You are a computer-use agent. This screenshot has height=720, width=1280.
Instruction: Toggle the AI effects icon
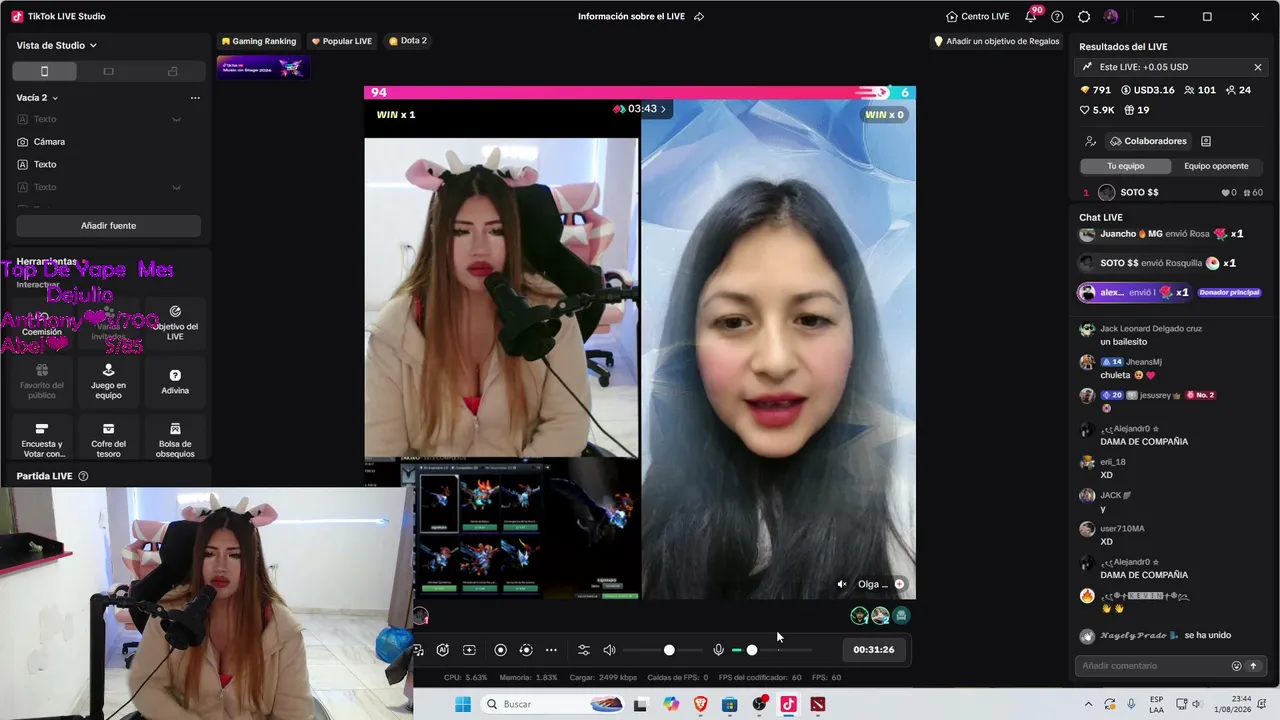442,650
